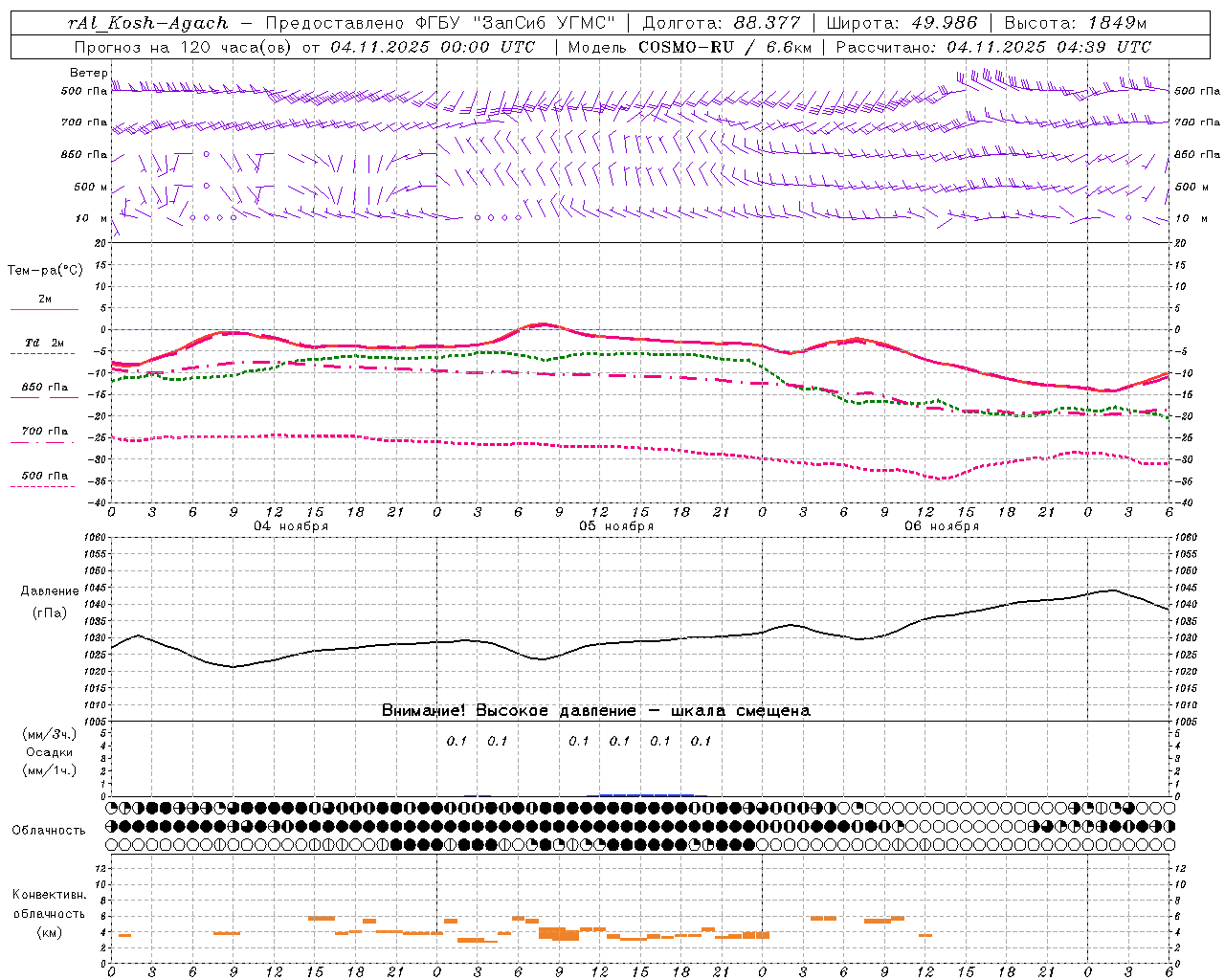Screen dimensions: 1225x980
Task: Select the Долгота: 88.377 longitude value
Action: pyautogui.click(x=722, y=23)
